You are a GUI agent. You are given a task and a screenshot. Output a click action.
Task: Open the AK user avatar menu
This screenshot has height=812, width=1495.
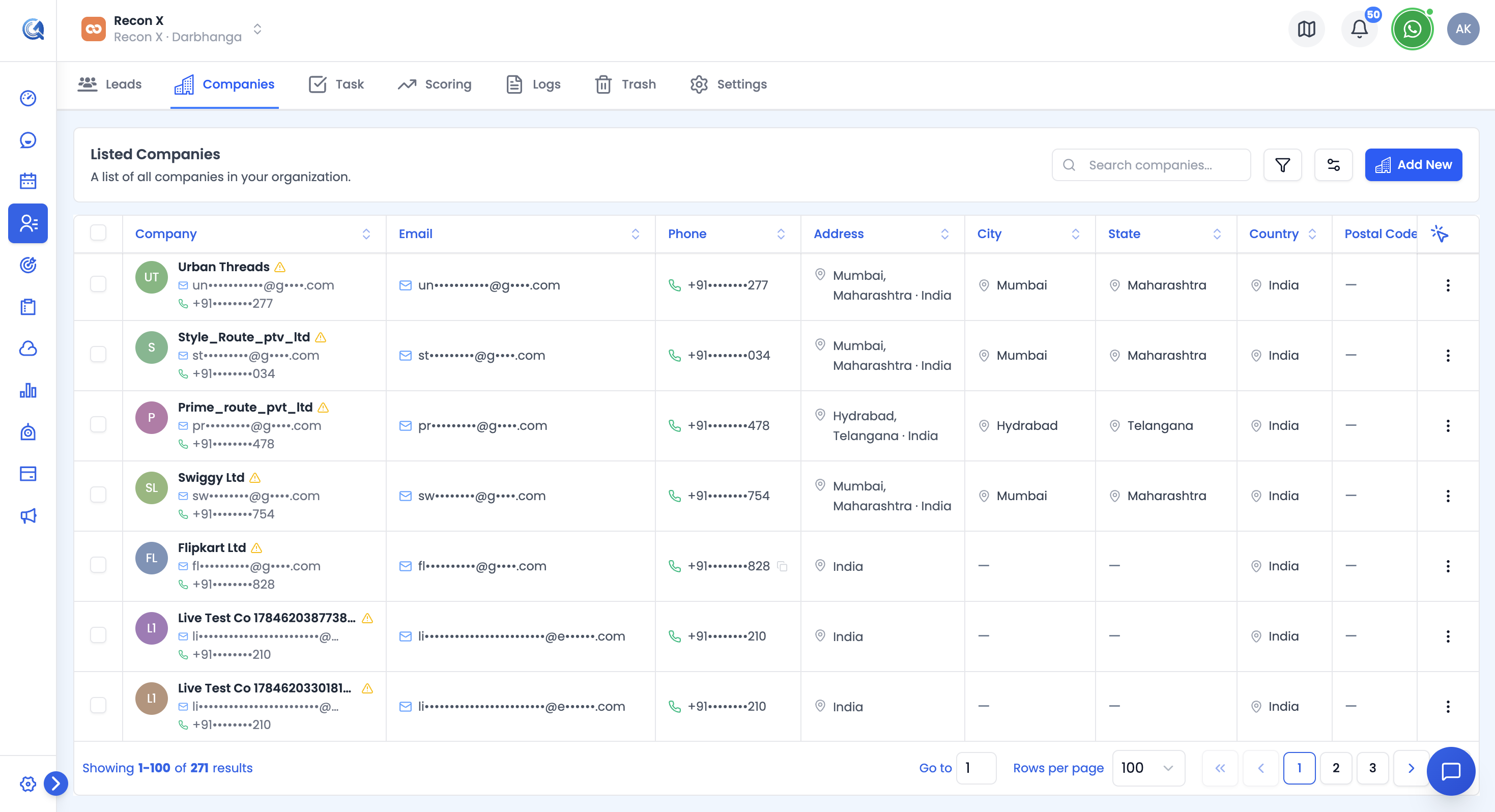click(x=1463, y=29)
